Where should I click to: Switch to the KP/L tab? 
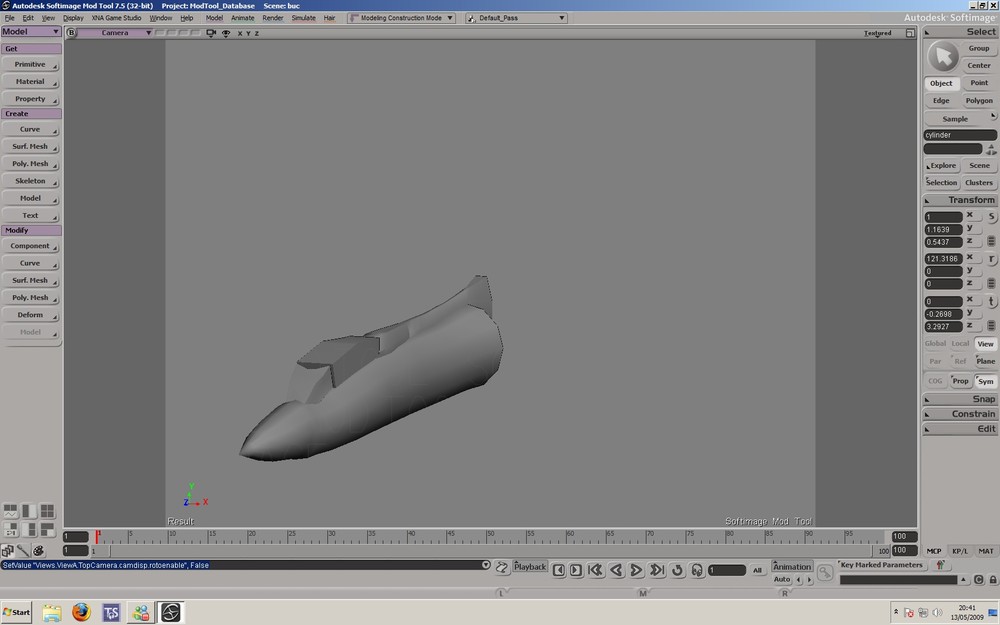click(x=960, y=551)
